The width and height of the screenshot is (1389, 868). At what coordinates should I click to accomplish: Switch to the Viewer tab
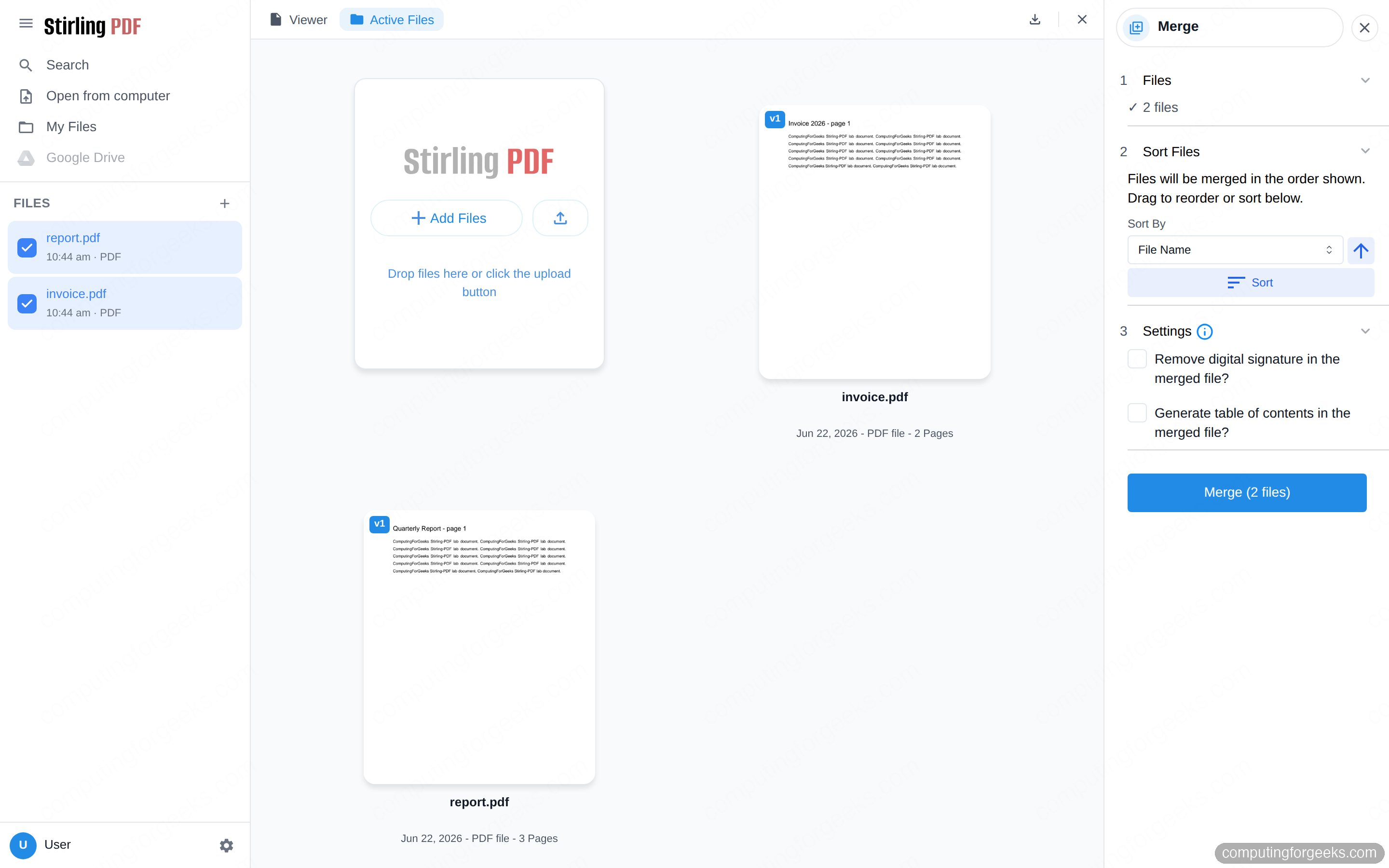point(299,19)
